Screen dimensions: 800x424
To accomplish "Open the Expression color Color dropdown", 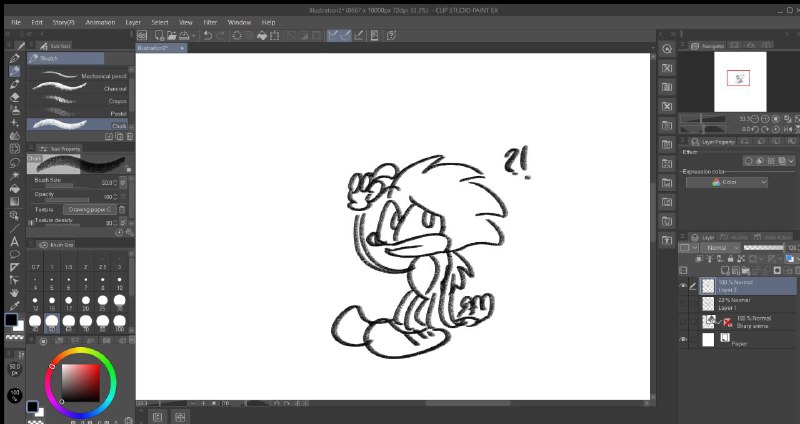I will [727, 182].
